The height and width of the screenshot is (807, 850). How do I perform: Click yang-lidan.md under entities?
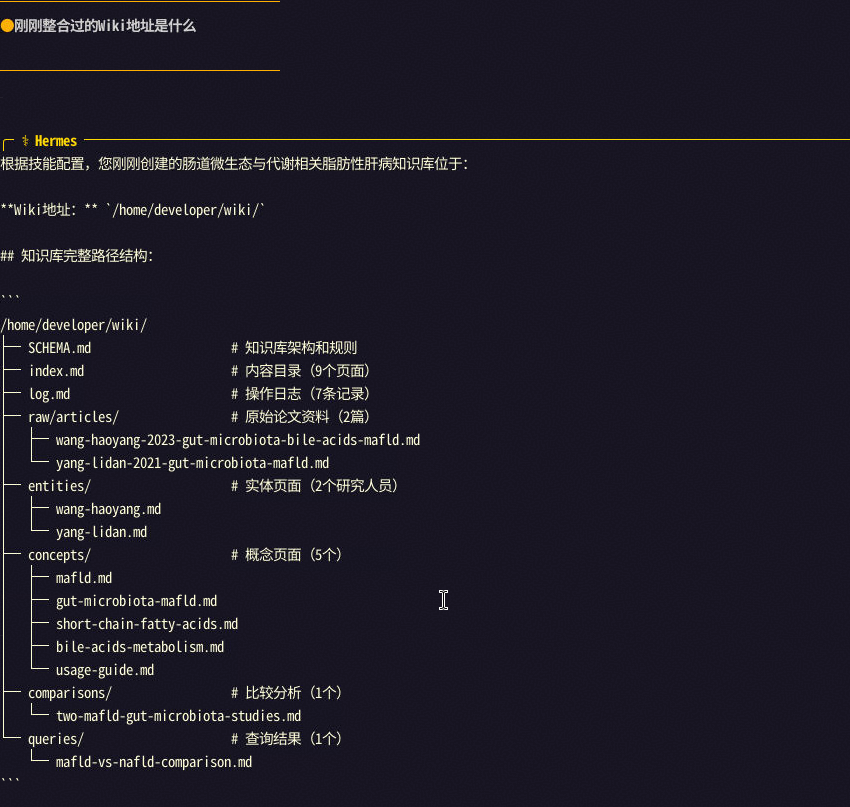click(x=101, y=532)
